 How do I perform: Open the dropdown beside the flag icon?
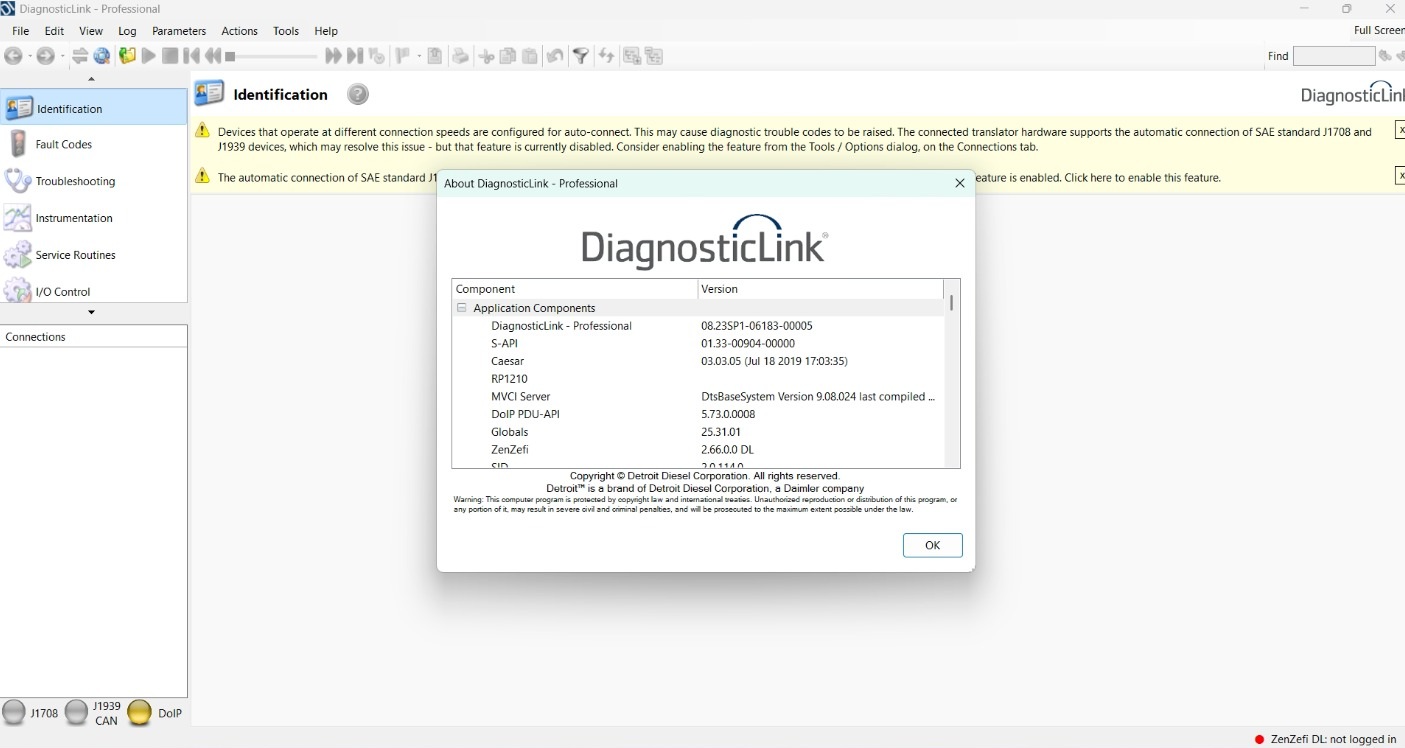pos(420,56)
